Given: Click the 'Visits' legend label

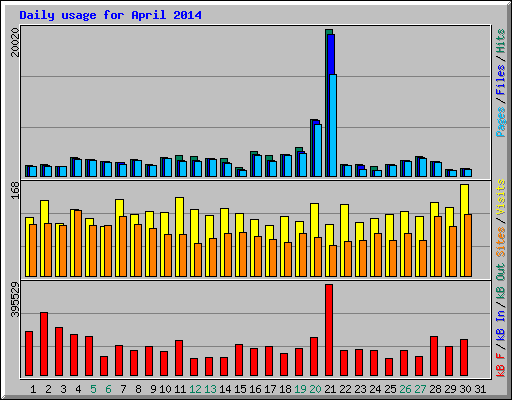Looking at the screenshot, I should pos(501,197).
